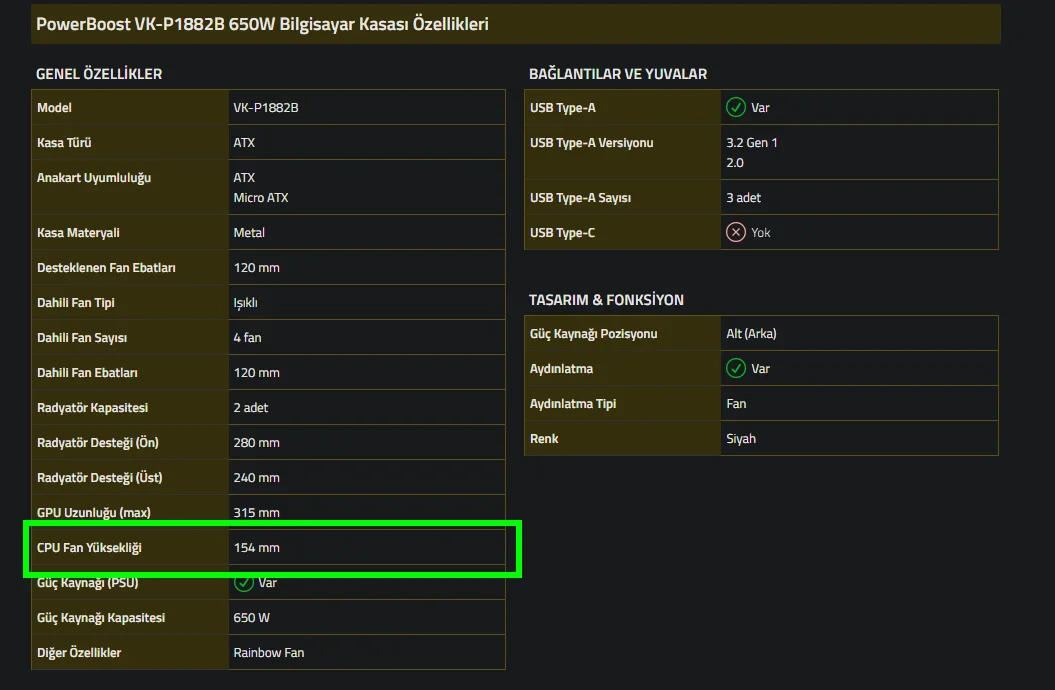The width and height of the screenshot is (1055, 690).
Task: Click the Rainbow Fan value
Action: [268, 652]
